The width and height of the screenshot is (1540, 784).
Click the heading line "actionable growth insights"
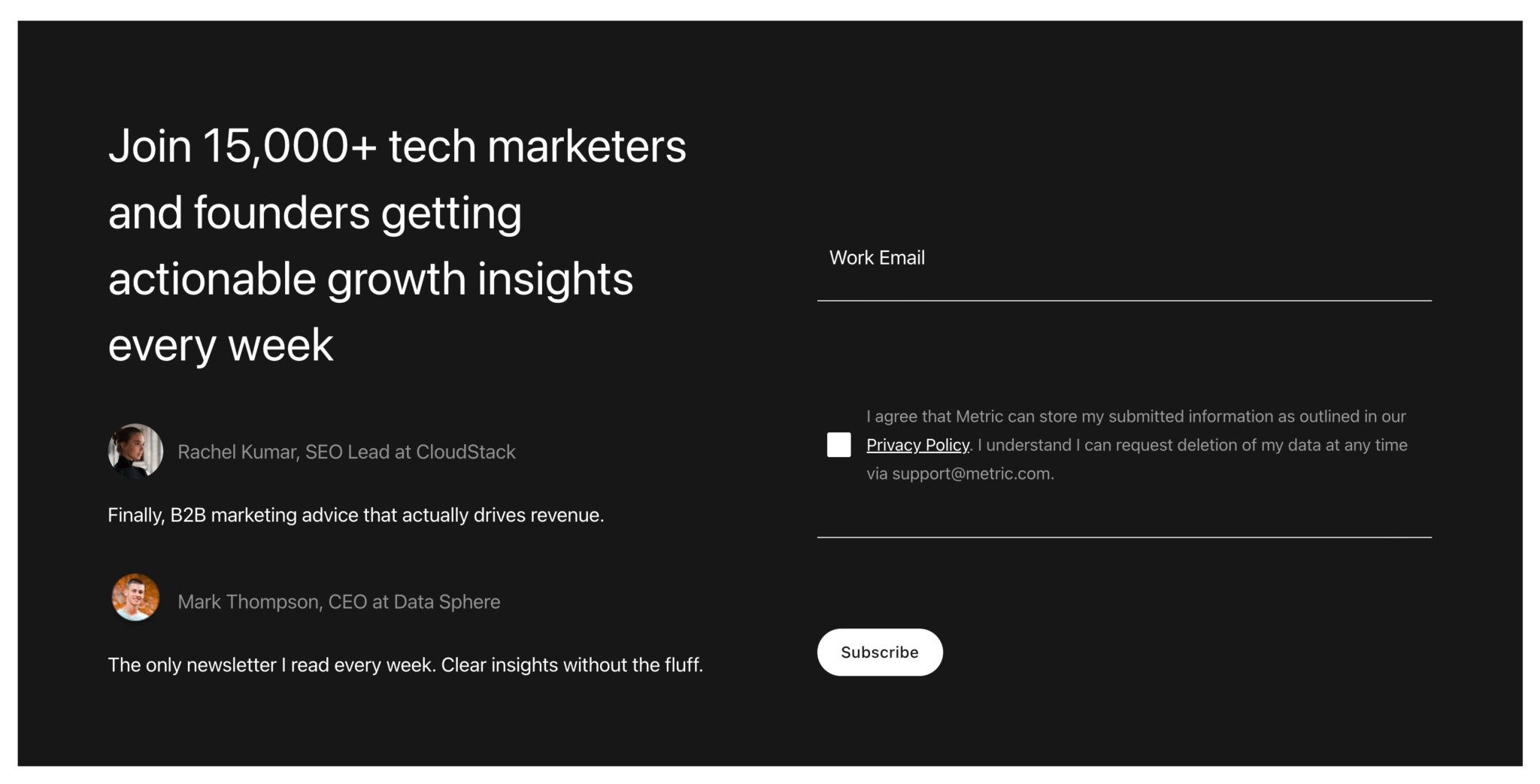pyautogui.click(x=371, y=279)
